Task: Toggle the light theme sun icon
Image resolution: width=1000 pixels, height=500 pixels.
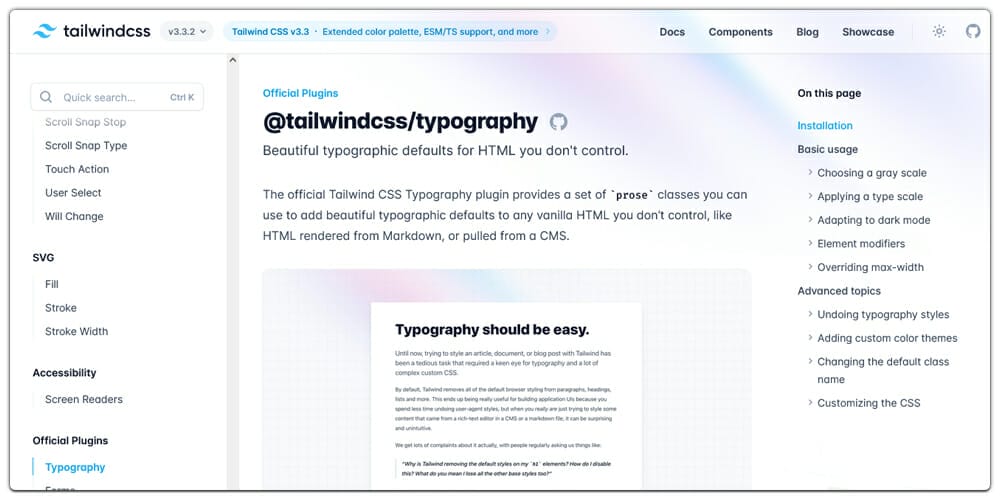Action: 939,31
